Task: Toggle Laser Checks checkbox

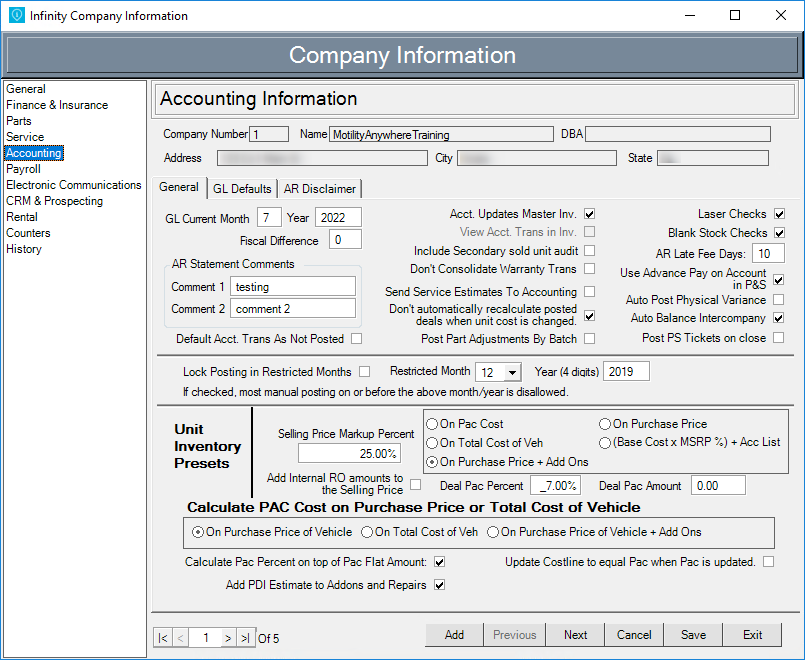Action: [779, 213]
